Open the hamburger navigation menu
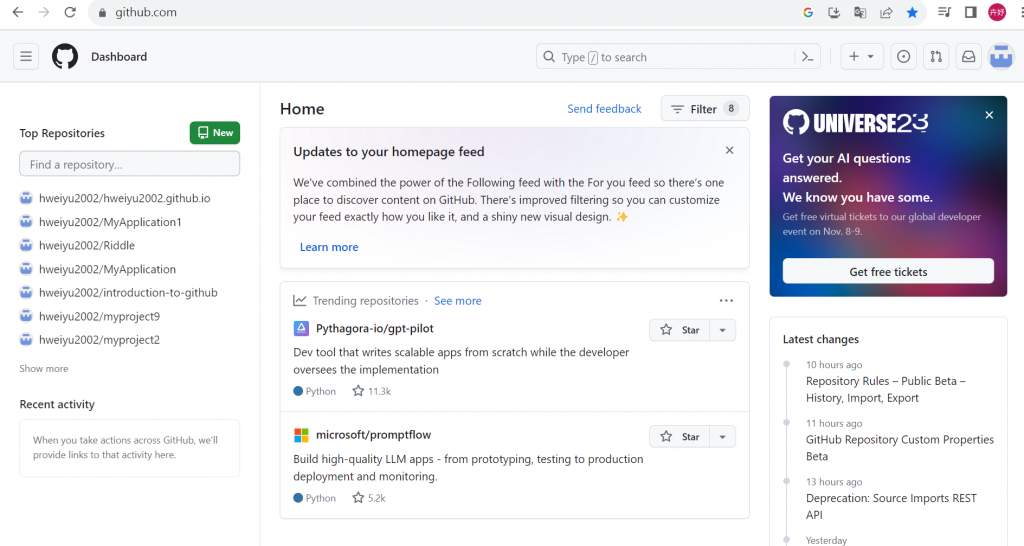 click(x=26, y=57)
